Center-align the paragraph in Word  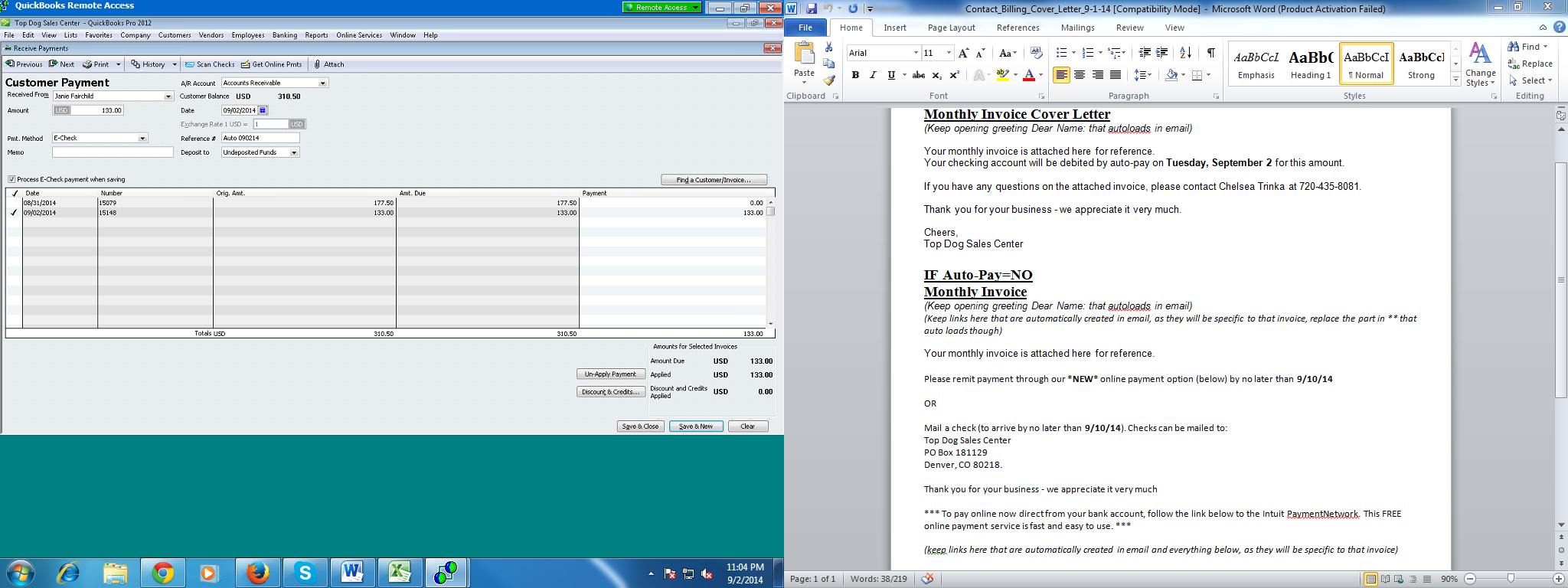[1080, 75]
